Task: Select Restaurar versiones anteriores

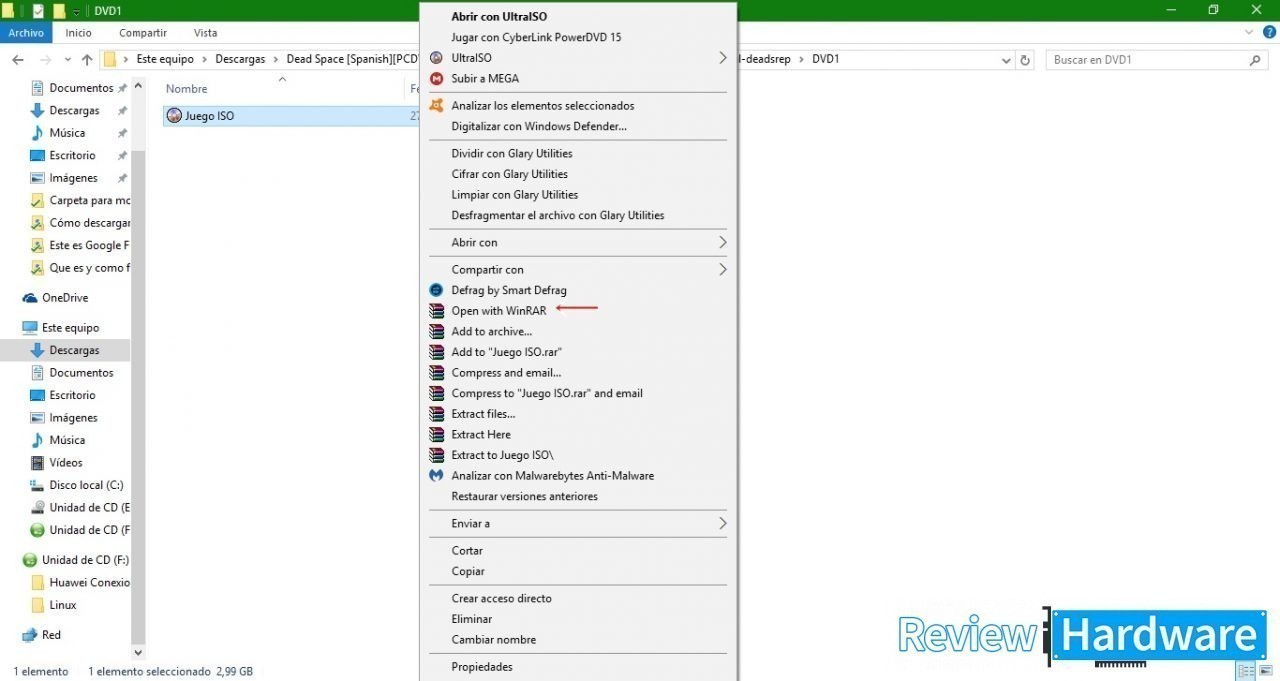Action: 525,496
